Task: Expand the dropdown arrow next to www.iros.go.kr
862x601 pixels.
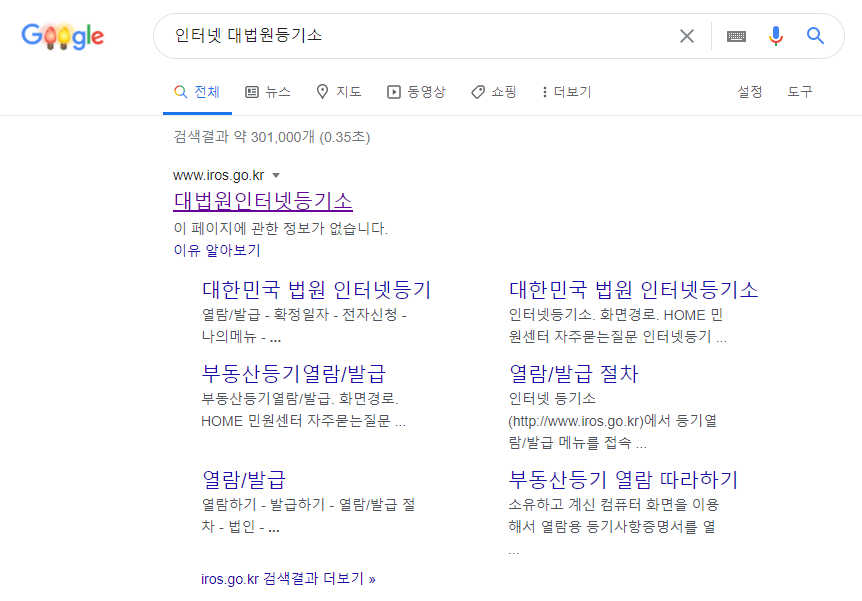Action: click(x=276, y=176)
